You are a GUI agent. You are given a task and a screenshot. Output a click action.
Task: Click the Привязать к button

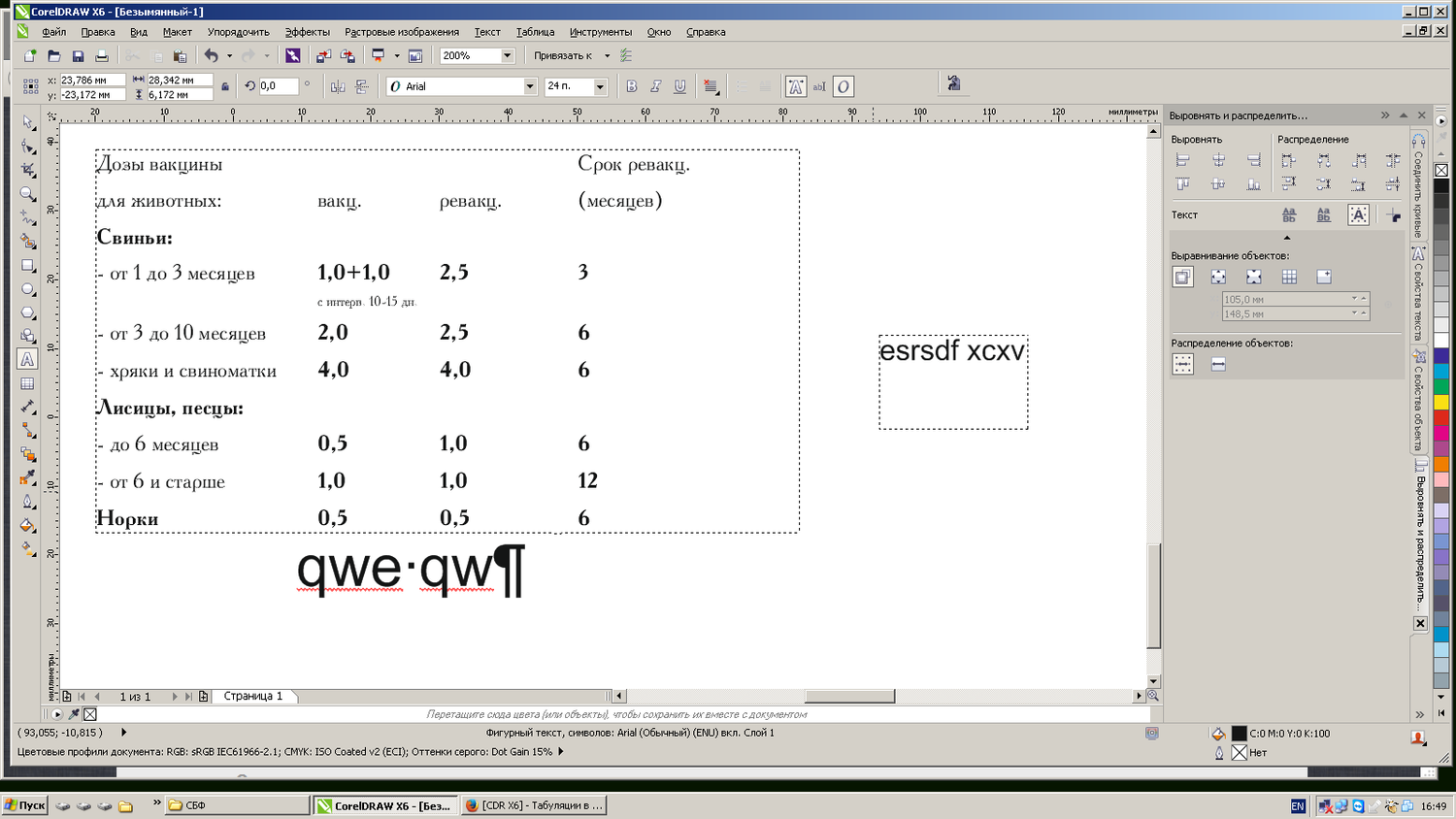tap(563, 56)
